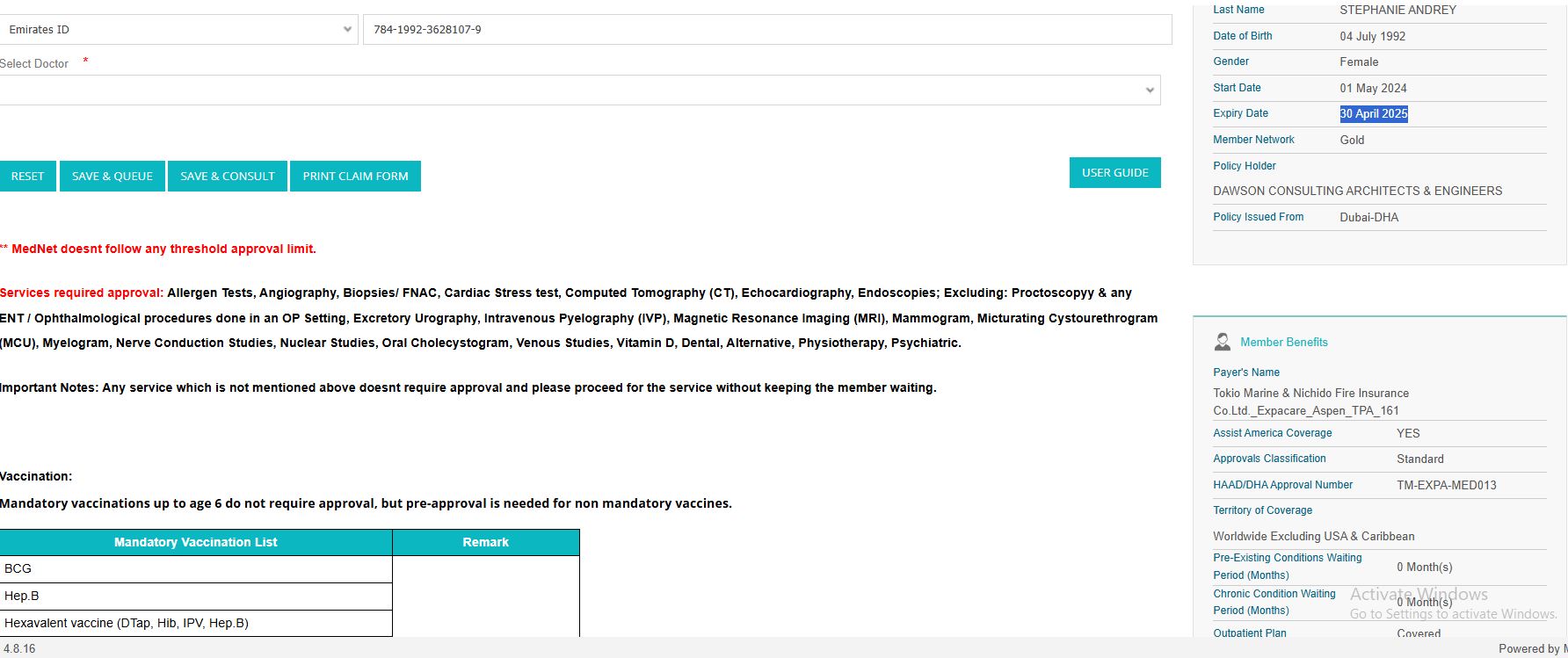Select approval number TM-EXPA-MED013
Image resolution: width=1568 pixels, height=658 pixels.
pyautogui.click(x=1446, y=485)
